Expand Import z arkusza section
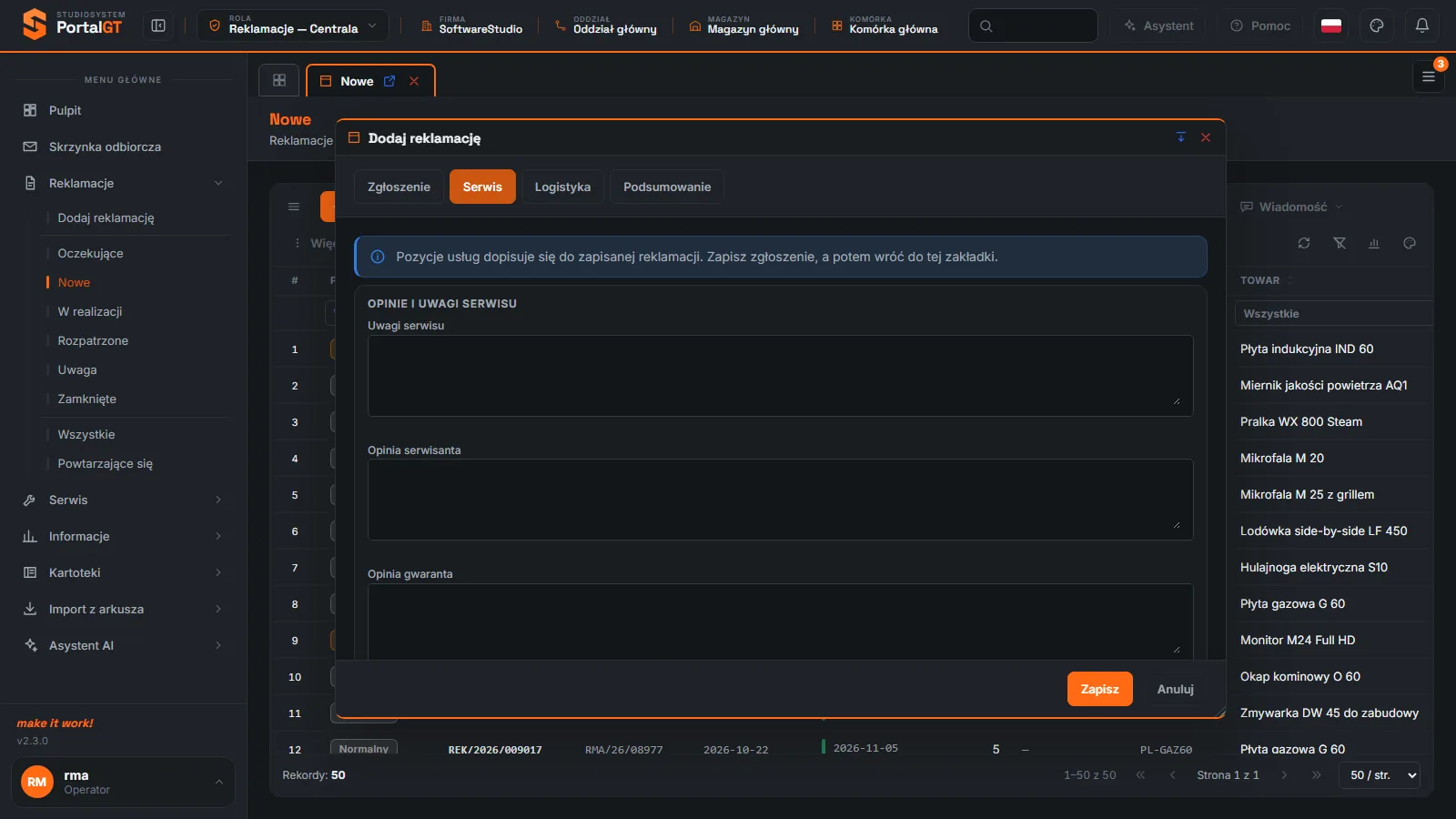 click(123, 609)
